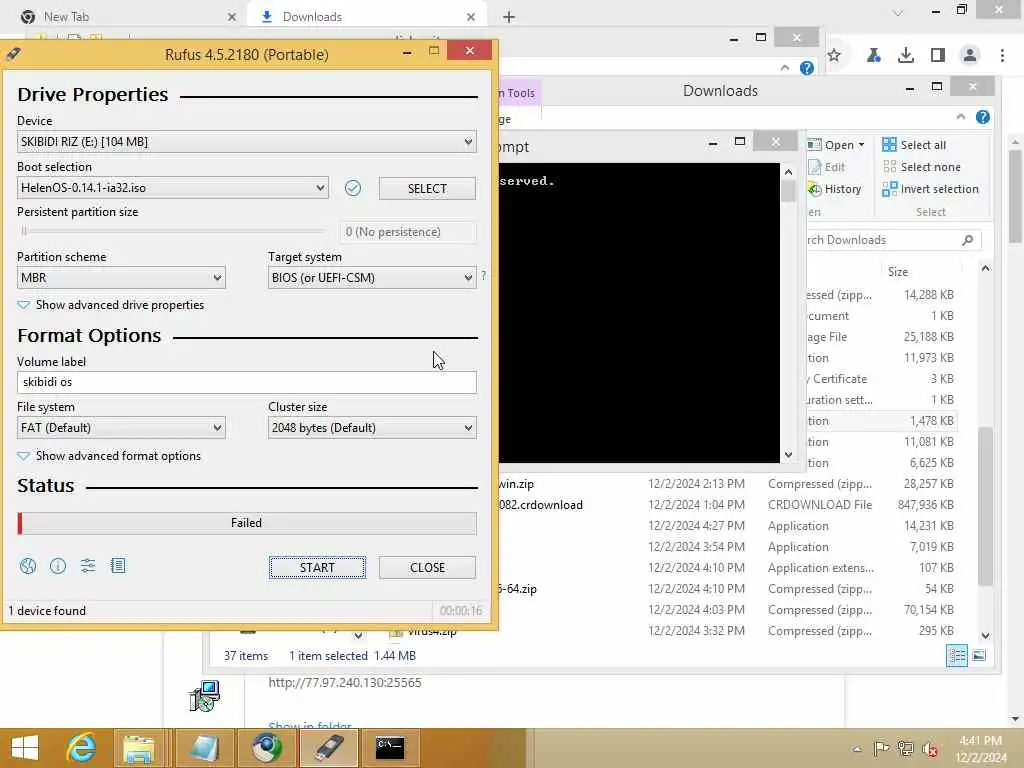
Task: Show Rufus about information icon
Action: pyautogui.click(x=57, y=566)
